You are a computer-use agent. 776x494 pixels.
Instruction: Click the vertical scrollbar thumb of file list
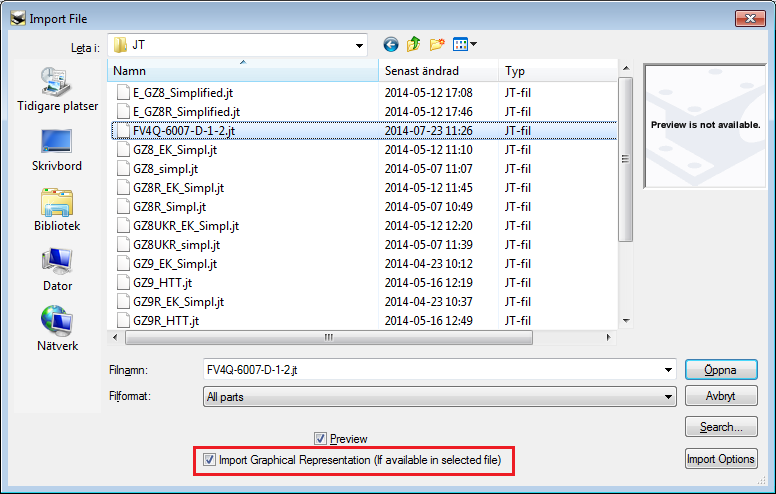click(x=626, y=159)
